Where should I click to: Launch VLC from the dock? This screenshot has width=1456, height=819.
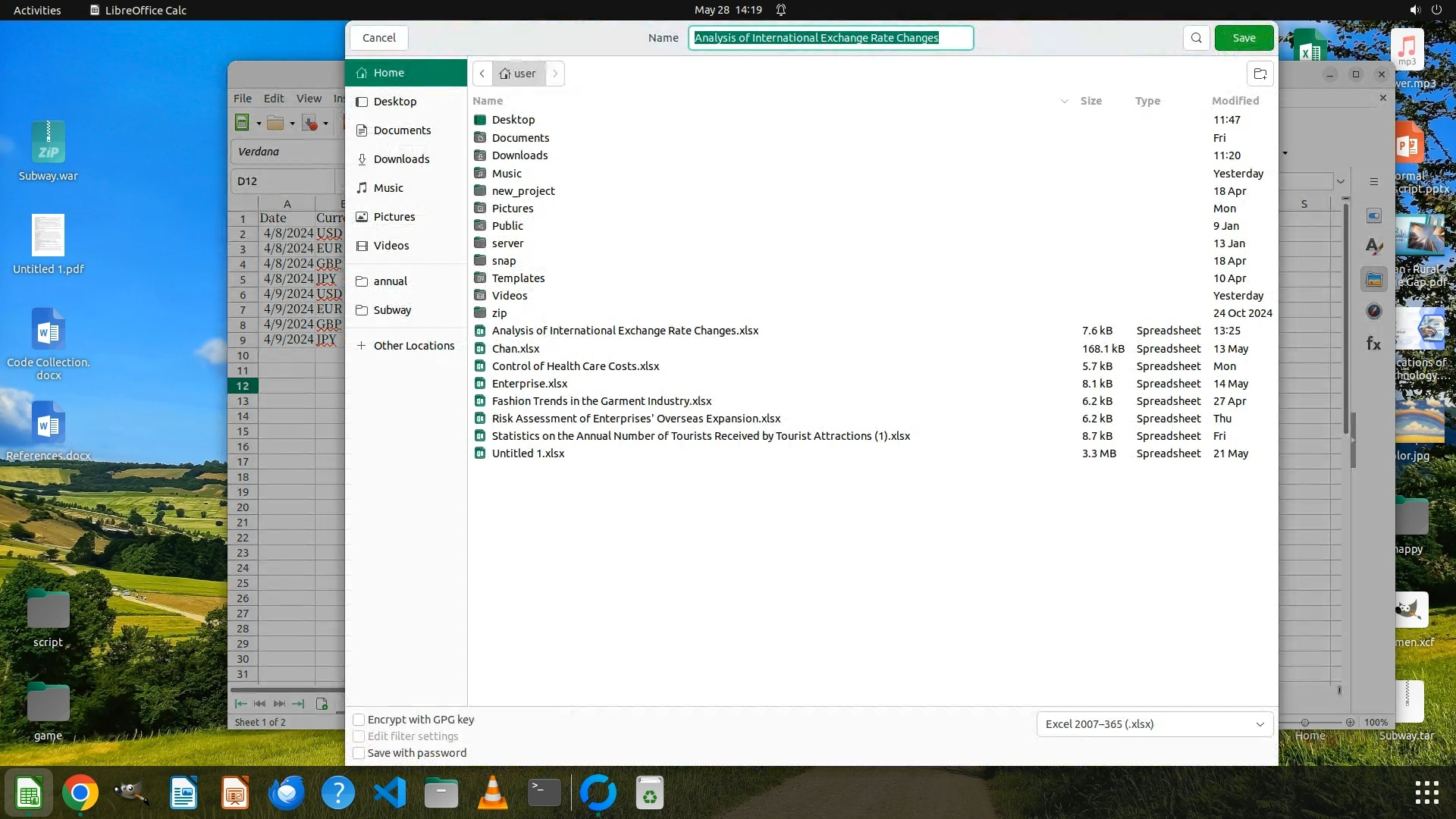[492, 793]
